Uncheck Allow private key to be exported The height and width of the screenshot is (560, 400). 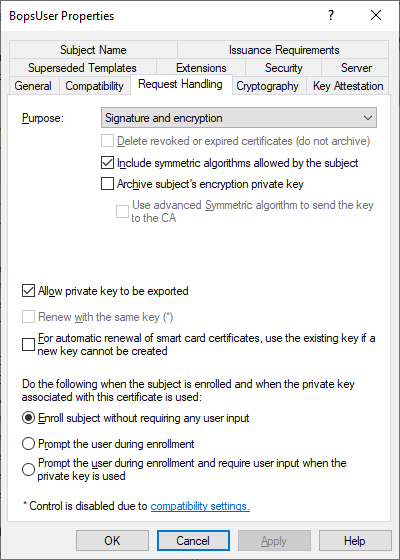[28, 291]
